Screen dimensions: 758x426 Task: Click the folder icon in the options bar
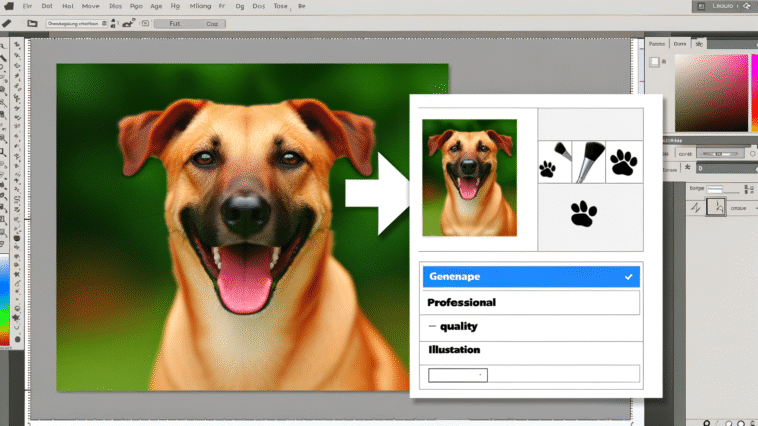(x=32, y=22)
